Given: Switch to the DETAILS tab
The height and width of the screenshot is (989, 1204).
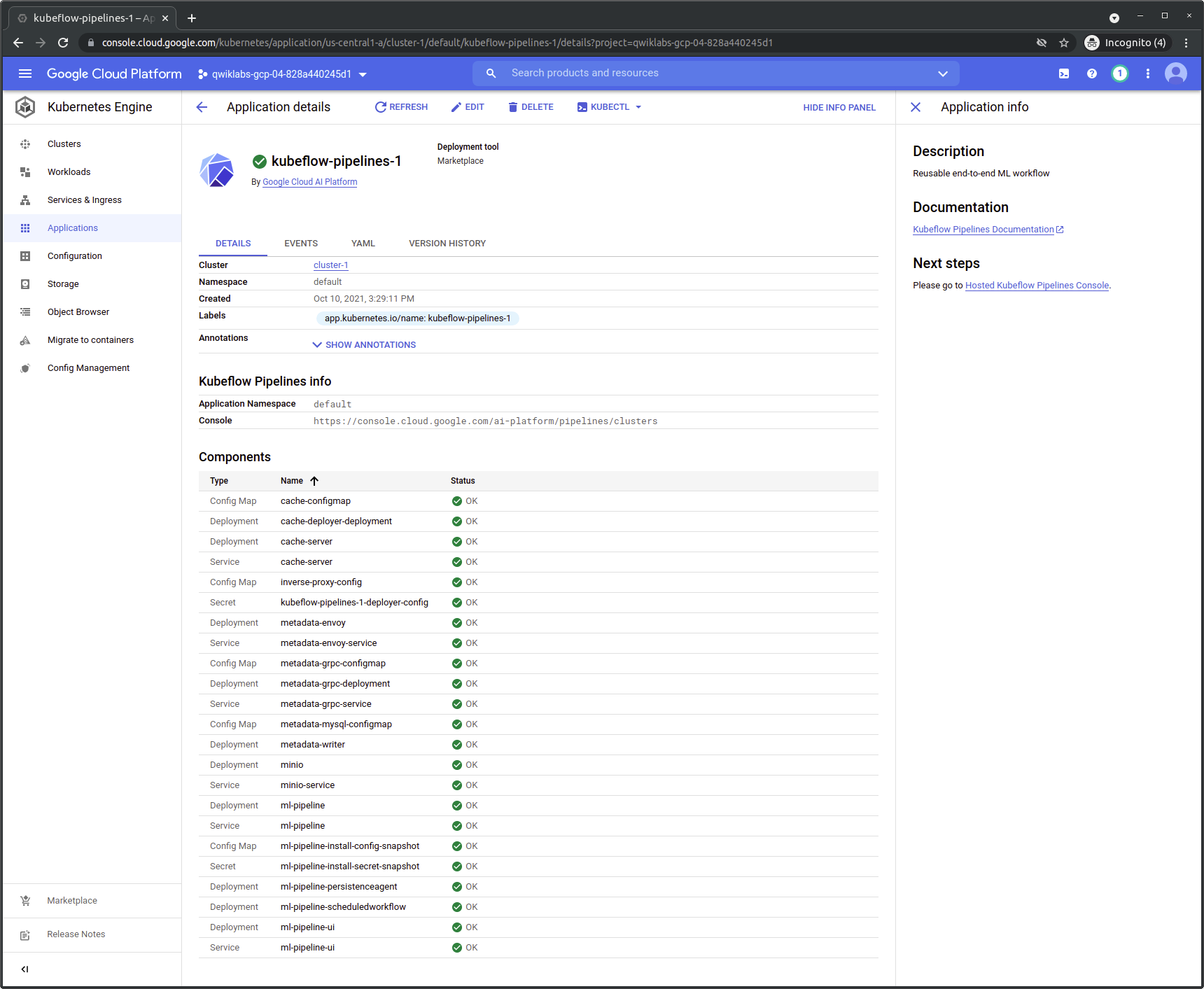Looking at the screenshot, I should coord(233,244).
